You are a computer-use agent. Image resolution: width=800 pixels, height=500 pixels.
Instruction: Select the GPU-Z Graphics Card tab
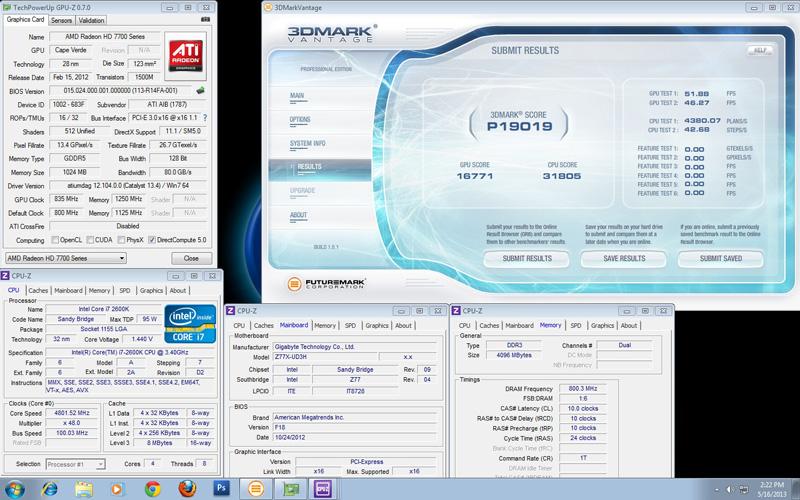tap(26, 19)
